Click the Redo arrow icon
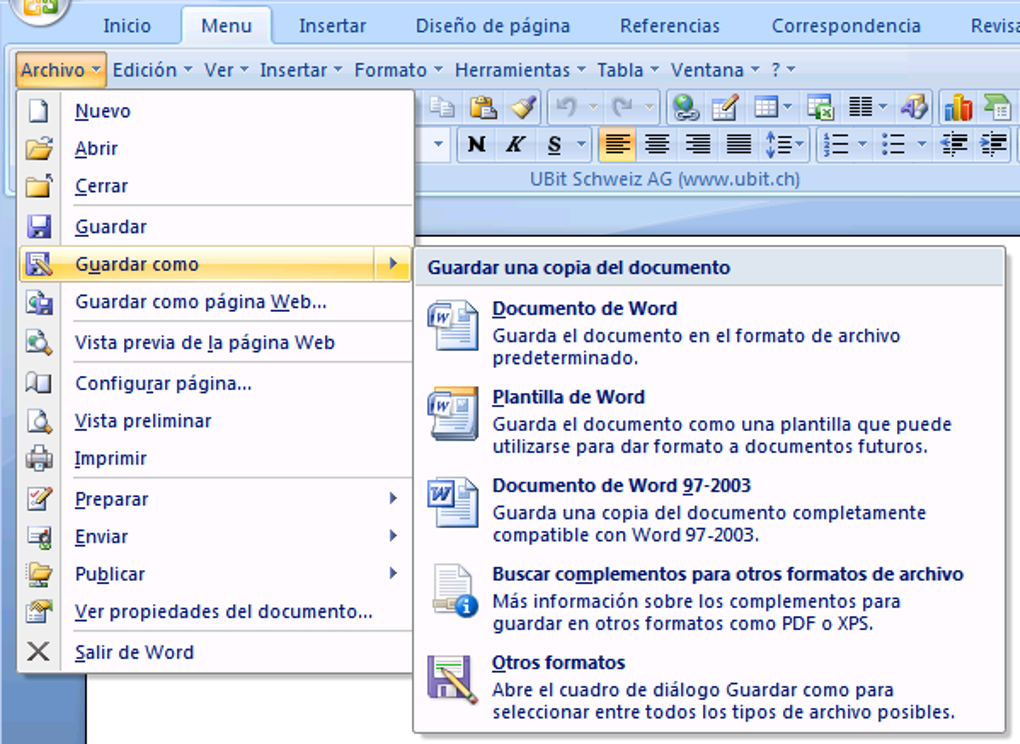Viewport: 1020px width, 744px height. (623, 107)
